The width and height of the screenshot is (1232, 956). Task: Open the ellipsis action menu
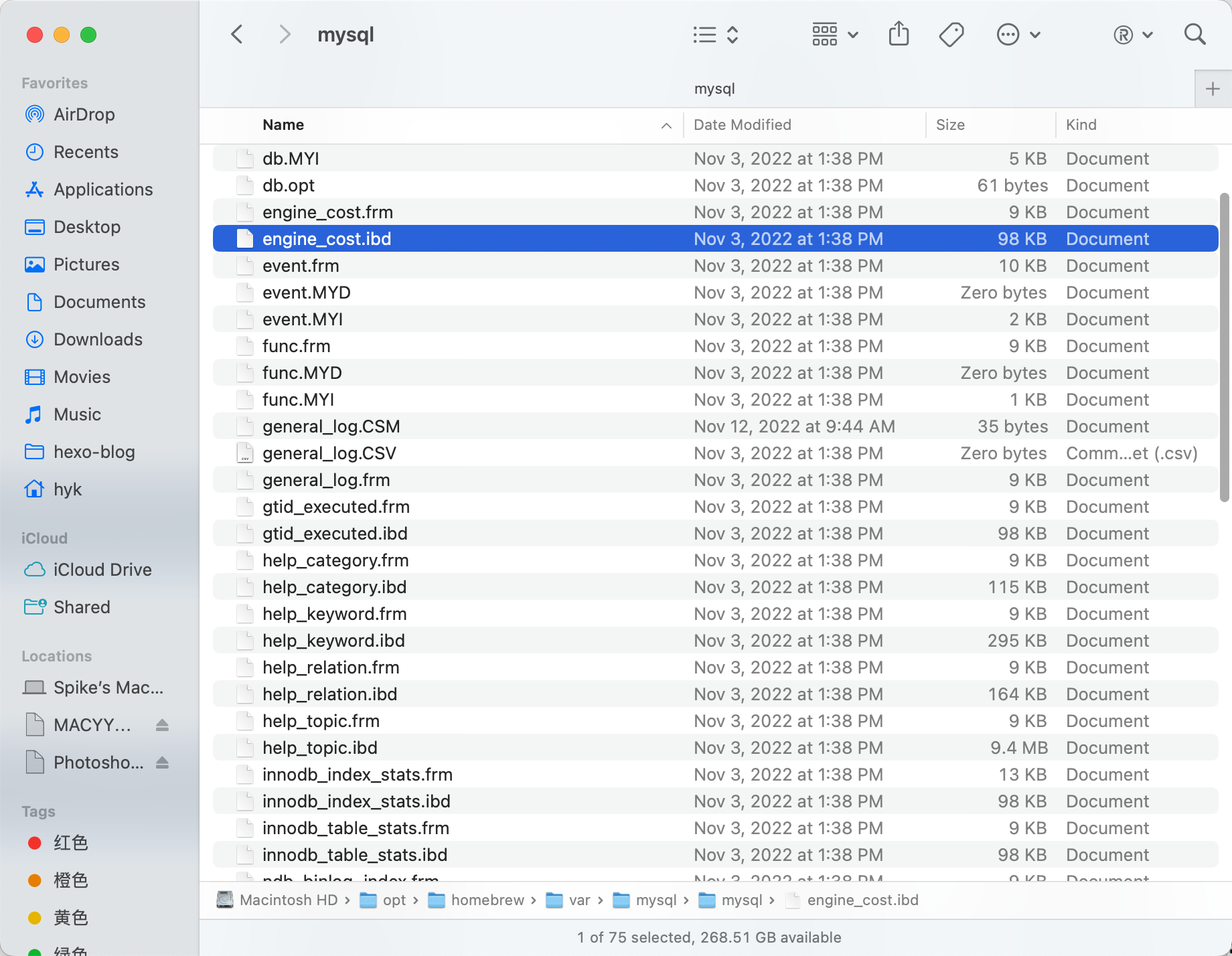pos(1018,35)
